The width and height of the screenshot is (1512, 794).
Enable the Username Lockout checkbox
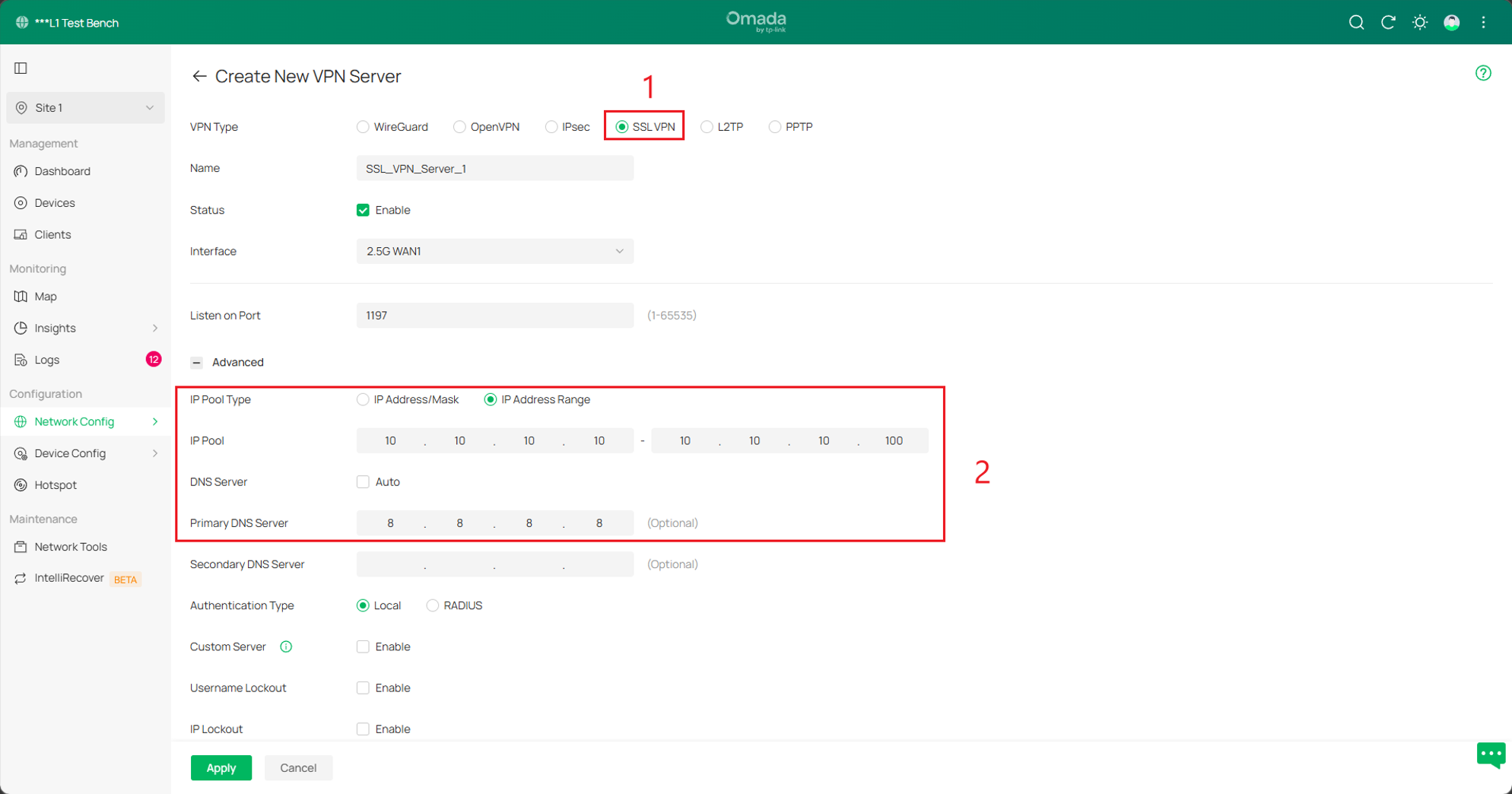click(x=363, y=688)
